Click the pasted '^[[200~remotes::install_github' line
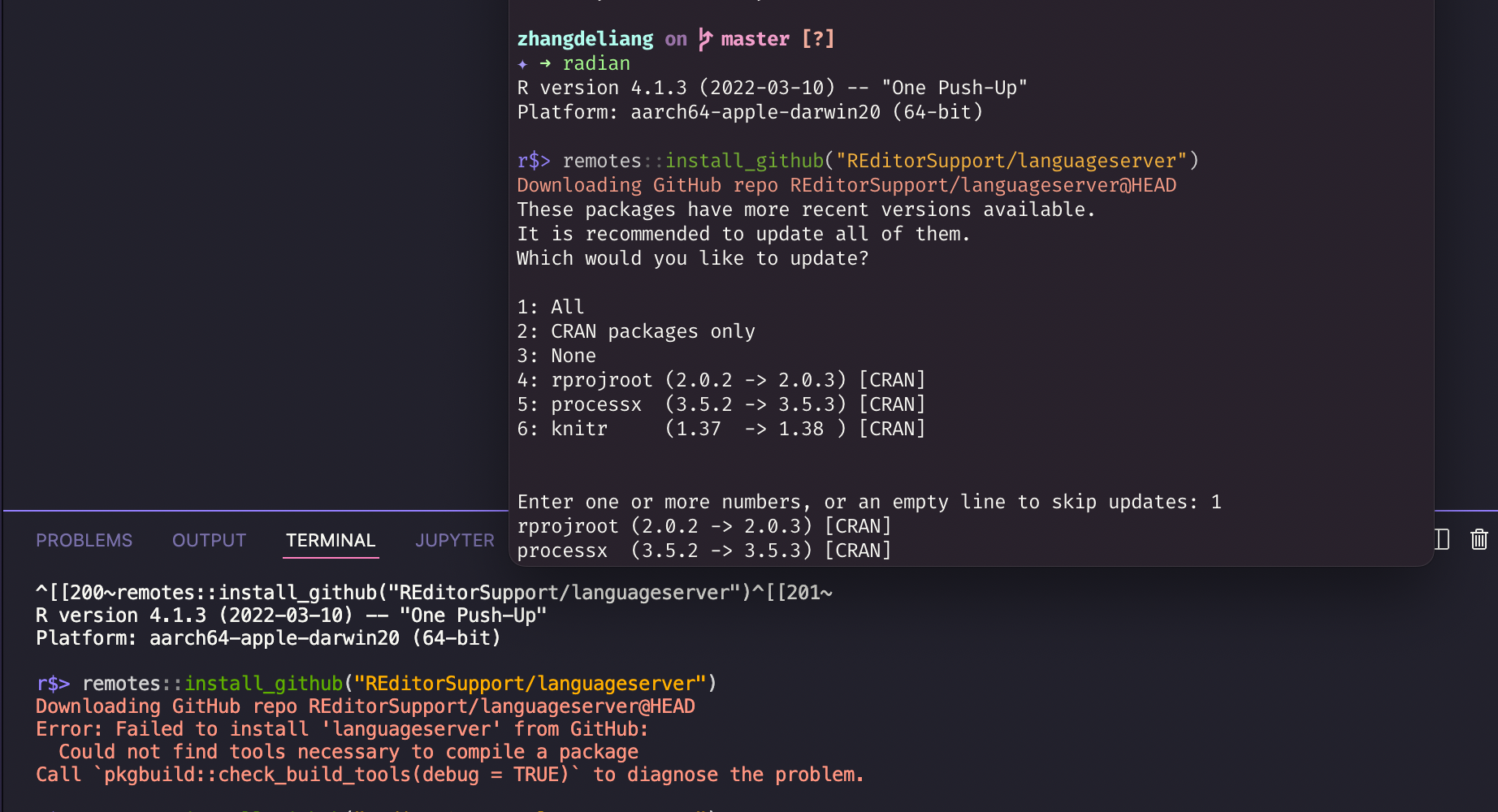The image size is (1498, 812). [435, 593]
